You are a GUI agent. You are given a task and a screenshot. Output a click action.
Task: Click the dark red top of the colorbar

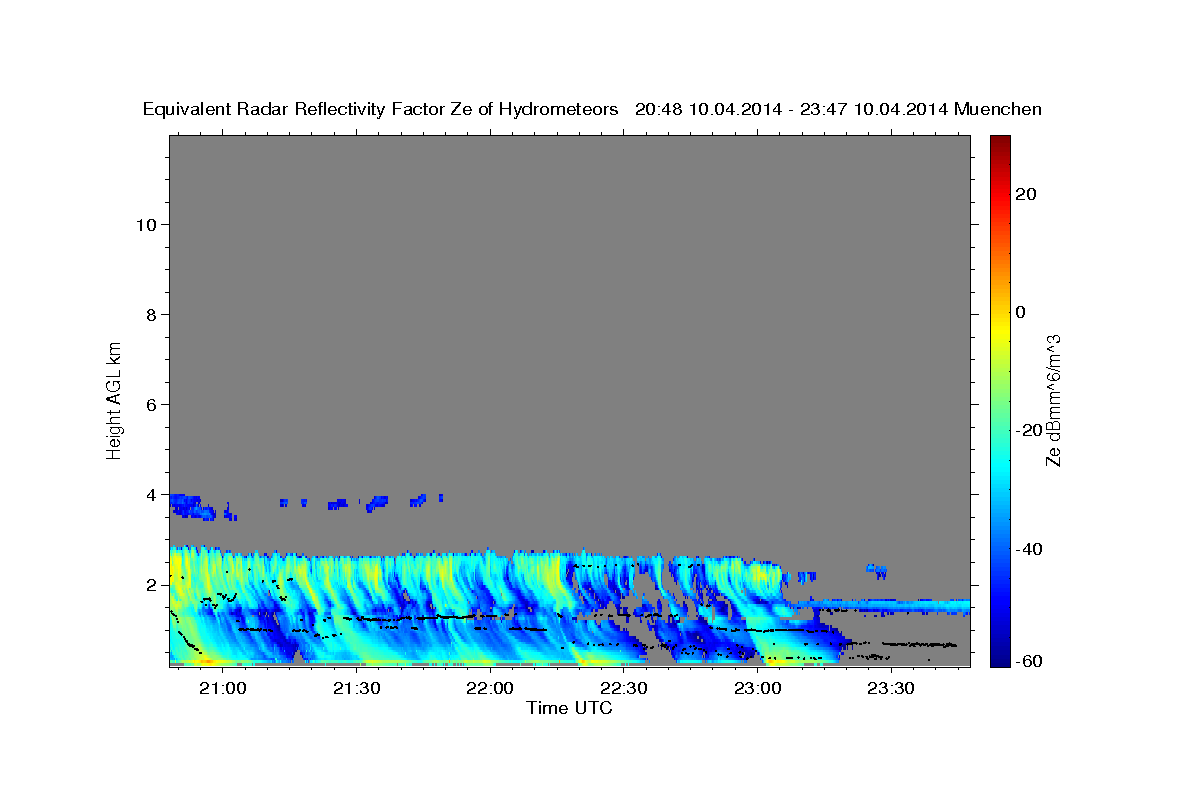pos(999,143)
